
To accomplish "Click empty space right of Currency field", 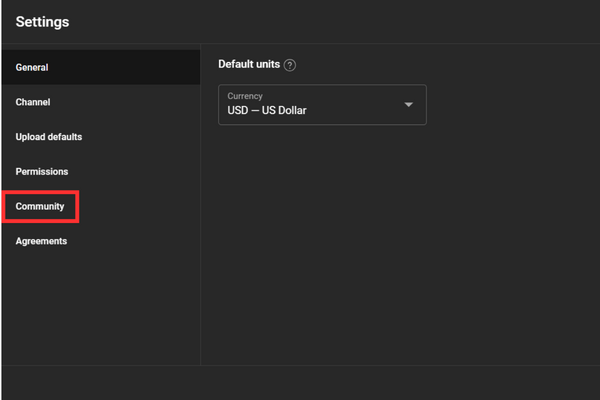I will [x=510, y=105].
